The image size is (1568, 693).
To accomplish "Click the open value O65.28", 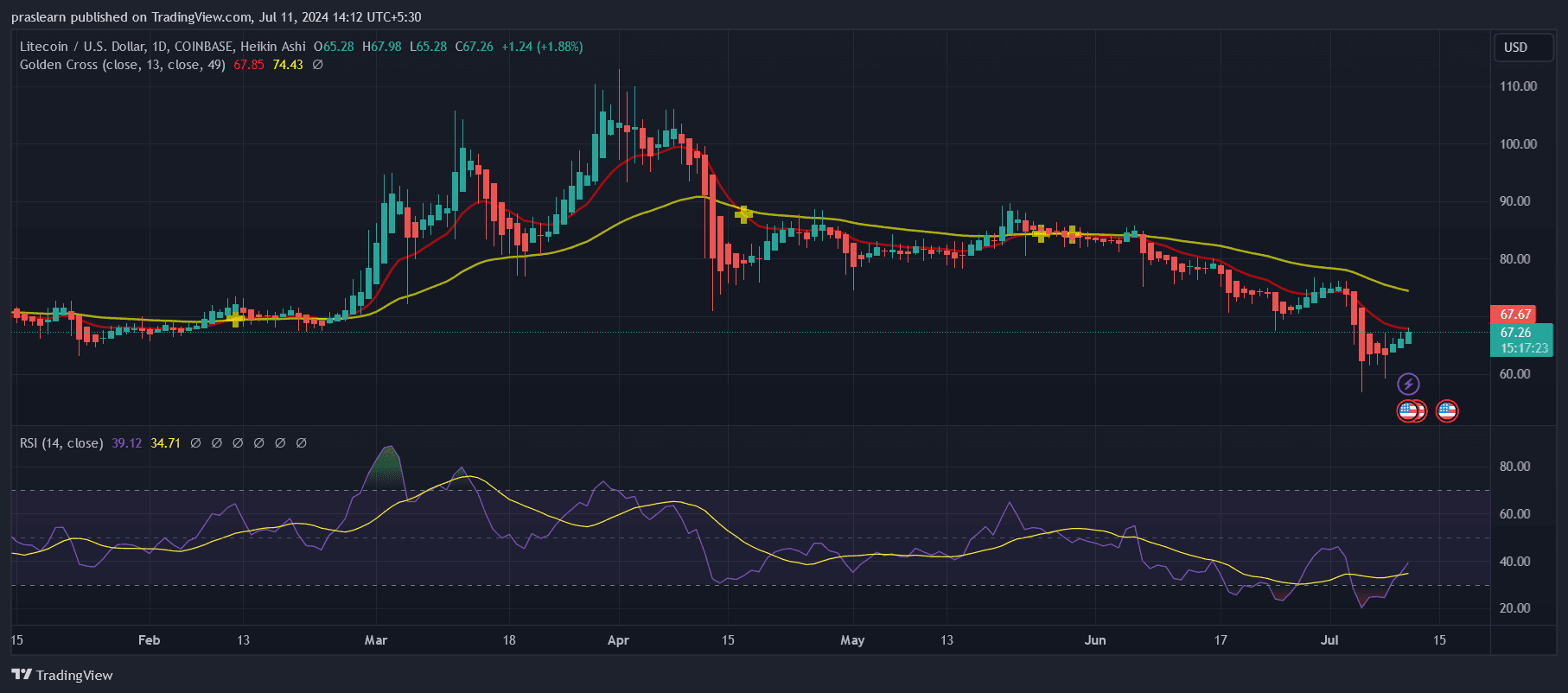I will 334,47.
